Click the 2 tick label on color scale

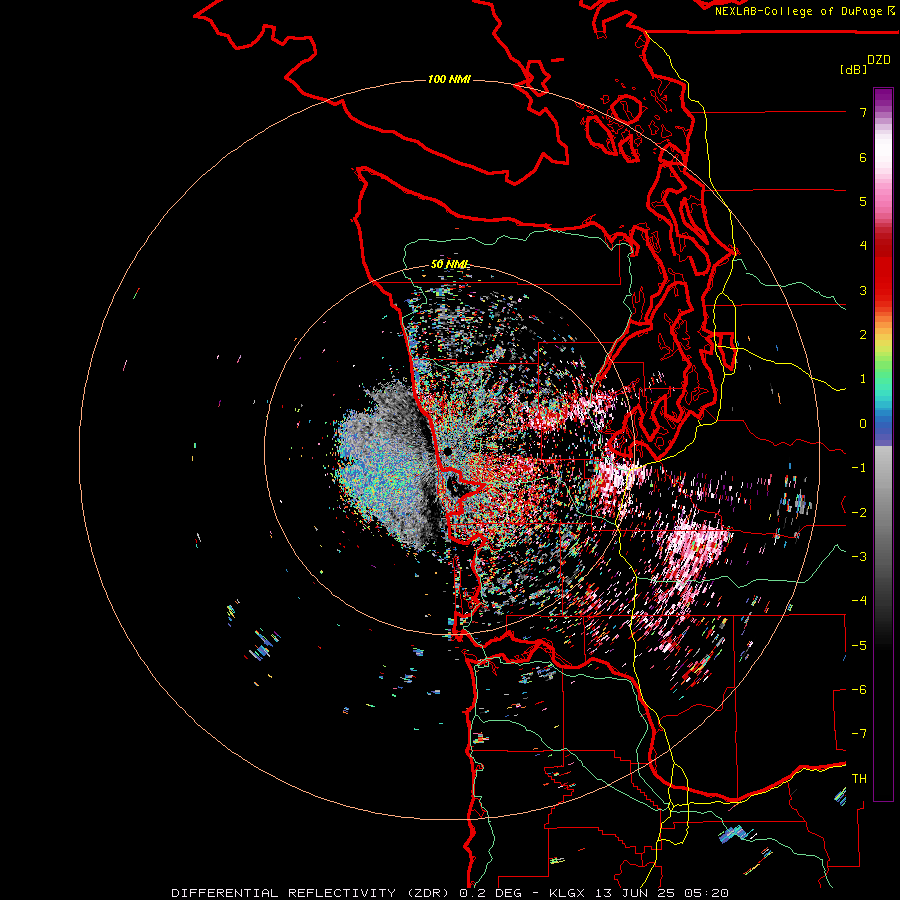point(863,335)
